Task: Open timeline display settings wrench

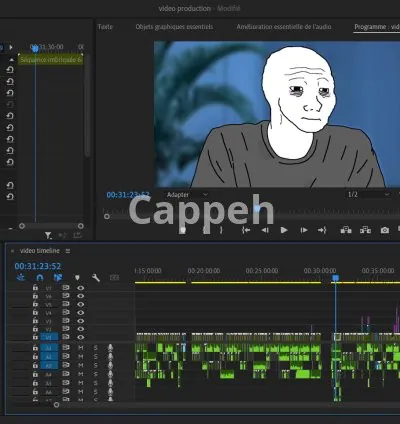Action: 96,277
